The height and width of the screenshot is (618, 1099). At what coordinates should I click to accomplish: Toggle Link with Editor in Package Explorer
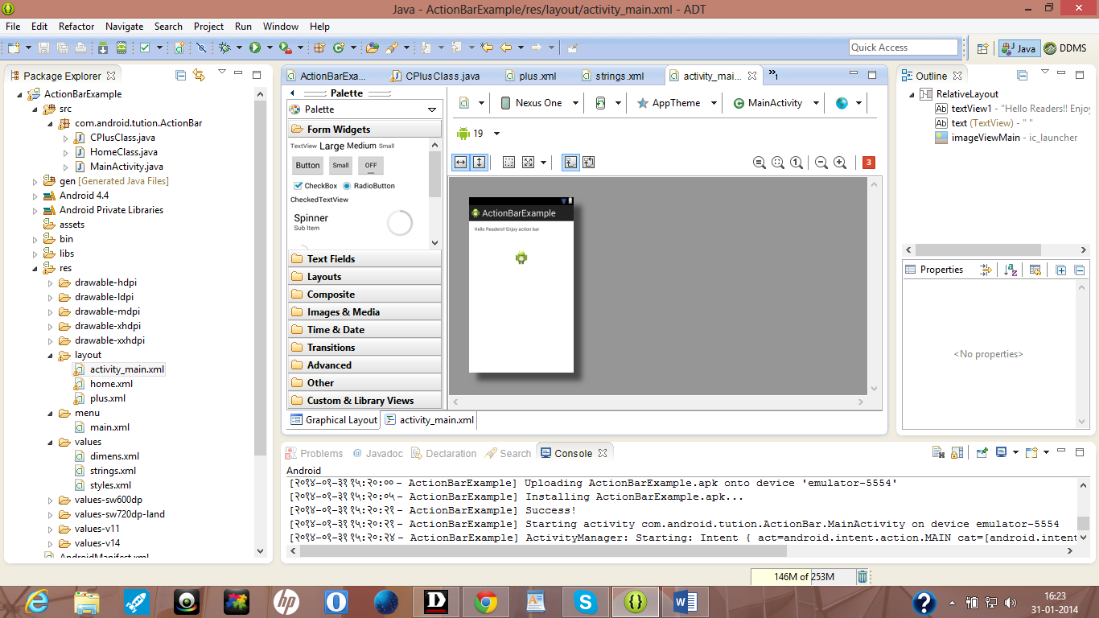pos(199,75)
